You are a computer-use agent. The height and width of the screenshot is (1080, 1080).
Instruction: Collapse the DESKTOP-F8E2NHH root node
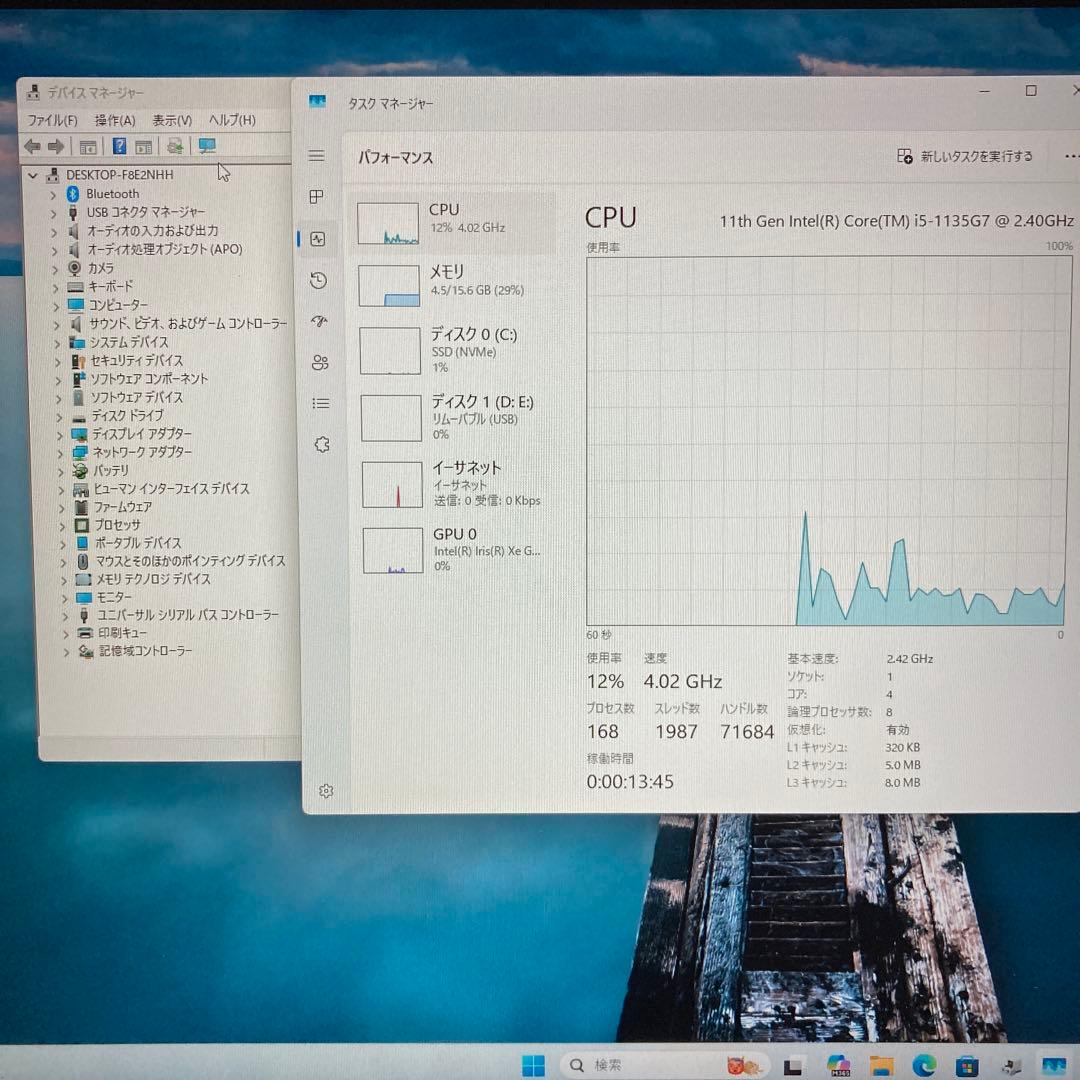(33, 174)
